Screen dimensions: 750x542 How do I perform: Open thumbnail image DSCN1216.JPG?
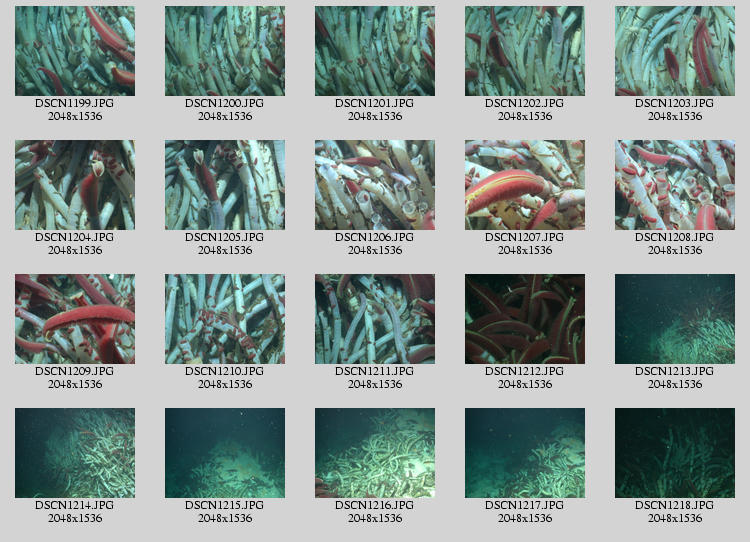click(375, 453)
